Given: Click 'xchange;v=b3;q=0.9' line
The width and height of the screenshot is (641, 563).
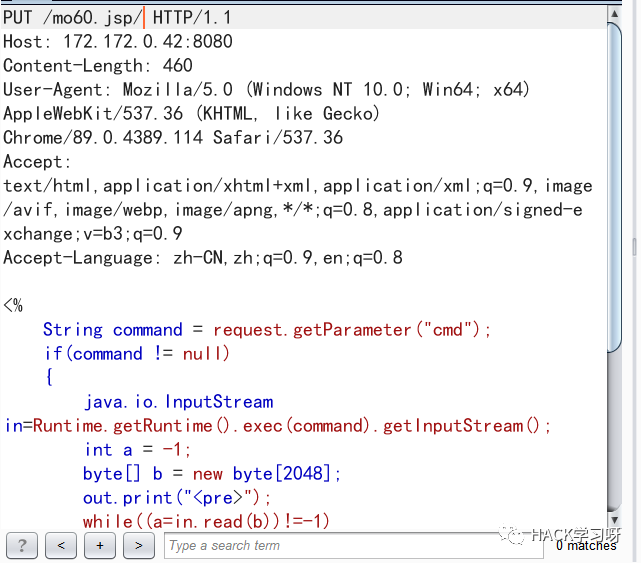Looking at the screenshot, I should (x=93, y=234).
